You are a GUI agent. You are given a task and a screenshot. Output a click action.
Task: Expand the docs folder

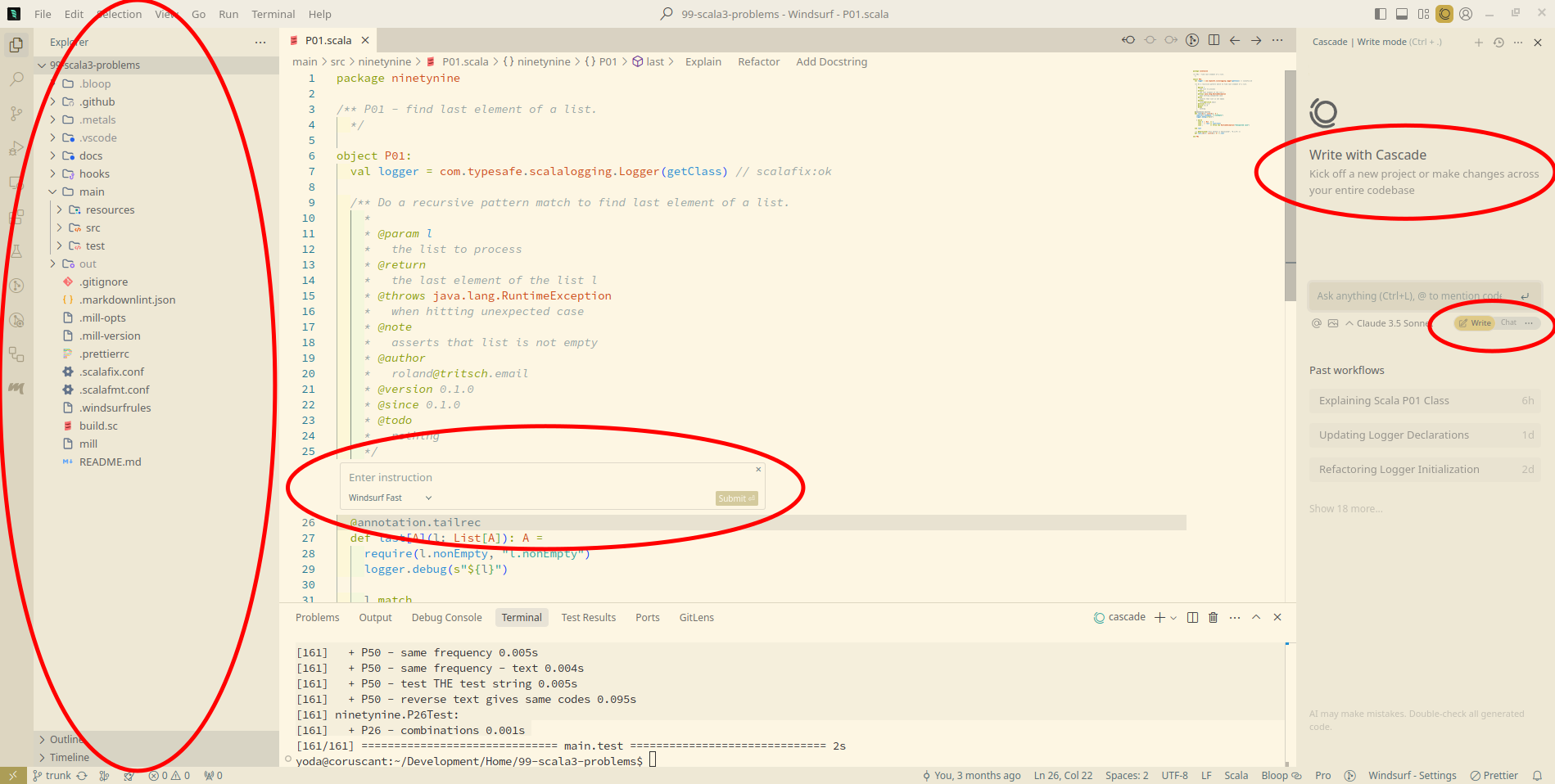(91, 155)
